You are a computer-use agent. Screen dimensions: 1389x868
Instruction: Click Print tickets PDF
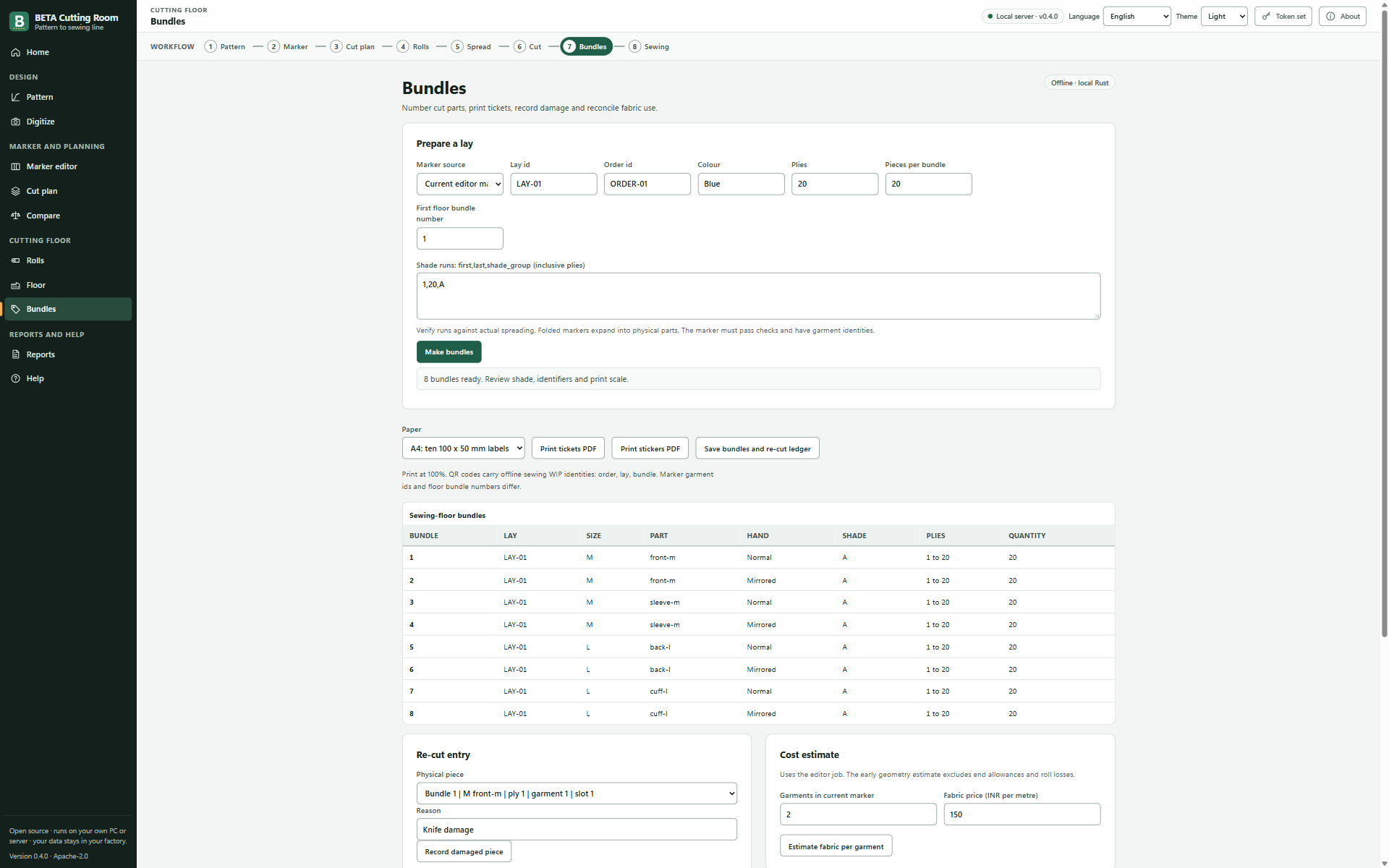[x=568, y=448]
